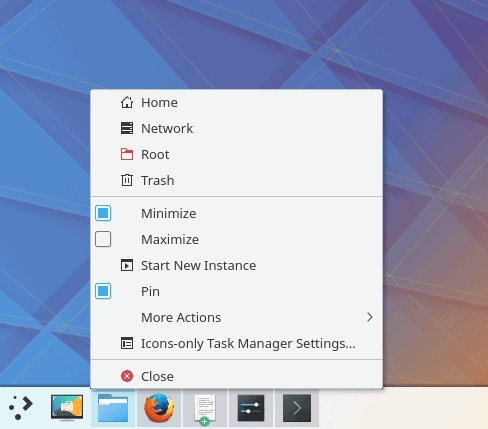
Task: Click the house icon beside Home
Action: (x=127, y=102)
